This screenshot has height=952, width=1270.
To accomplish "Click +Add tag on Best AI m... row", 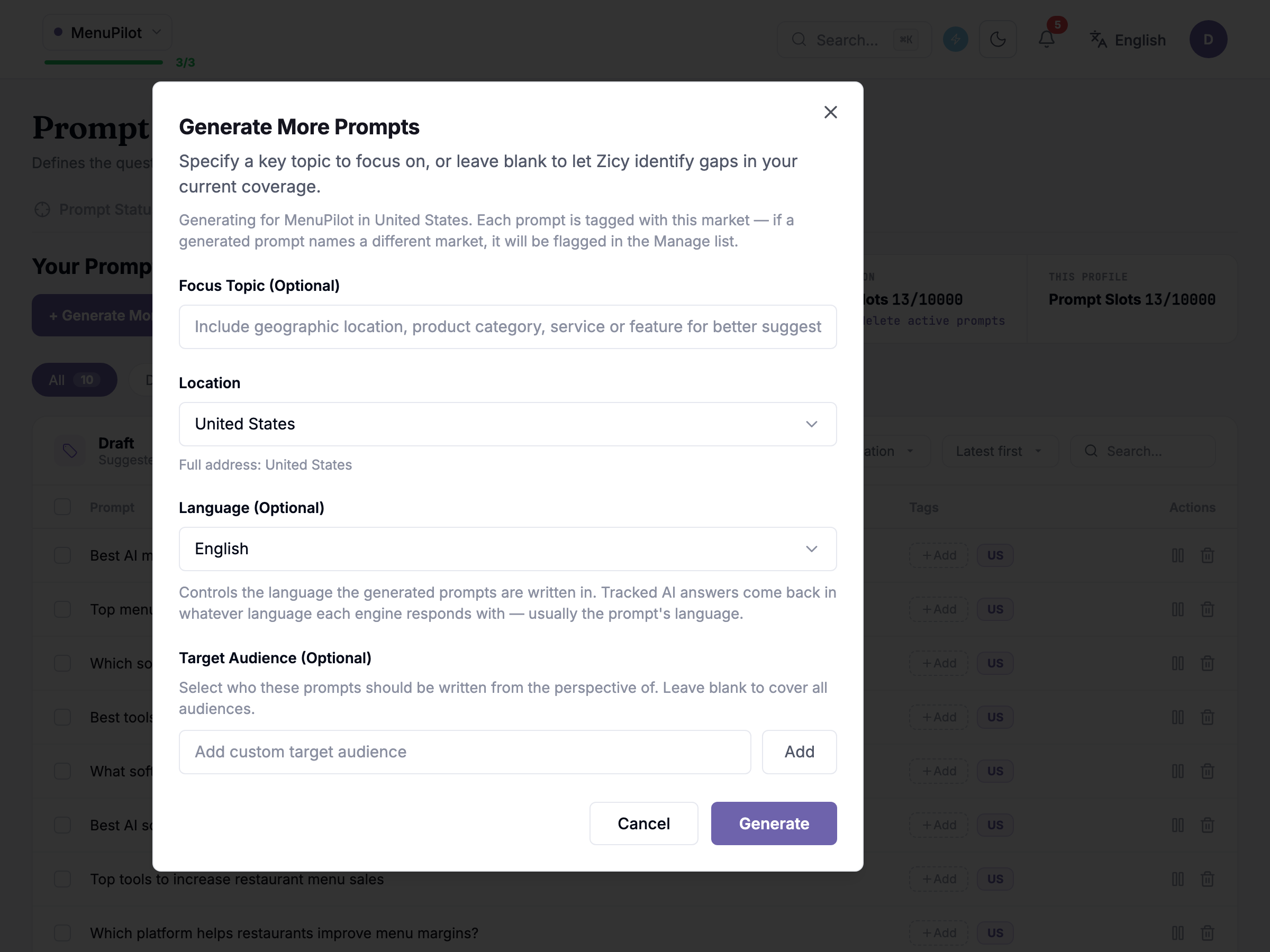I will pyautogui.click(x=939, y=555).
